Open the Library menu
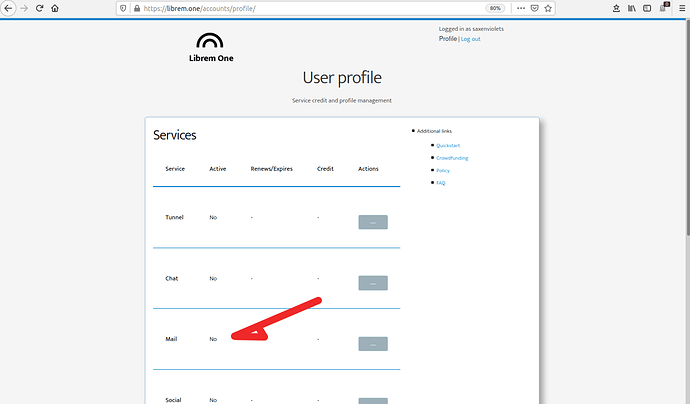690x404 pixels. 632,8
